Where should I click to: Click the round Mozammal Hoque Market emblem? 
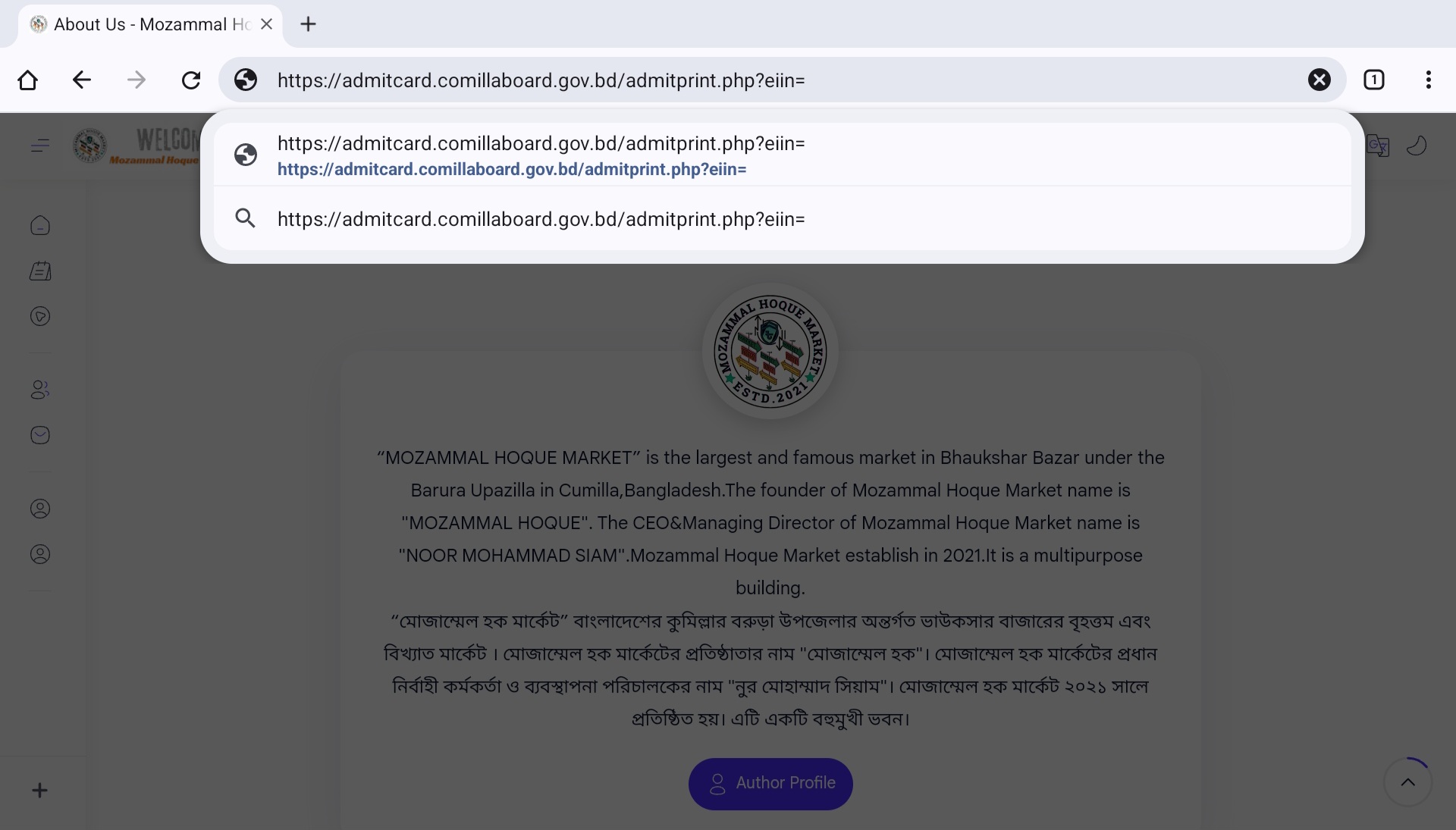(x=770, y=351)
